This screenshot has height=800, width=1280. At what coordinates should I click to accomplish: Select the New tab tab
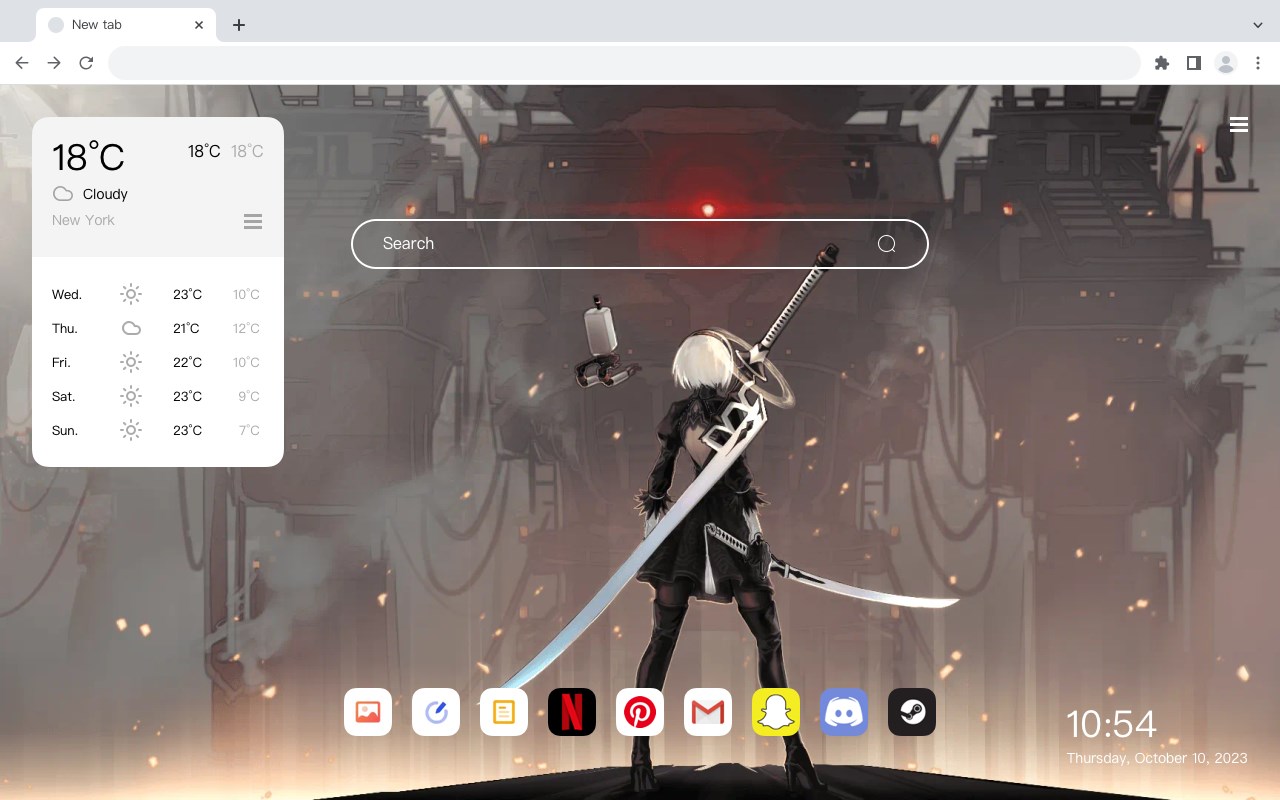(126, 25)
